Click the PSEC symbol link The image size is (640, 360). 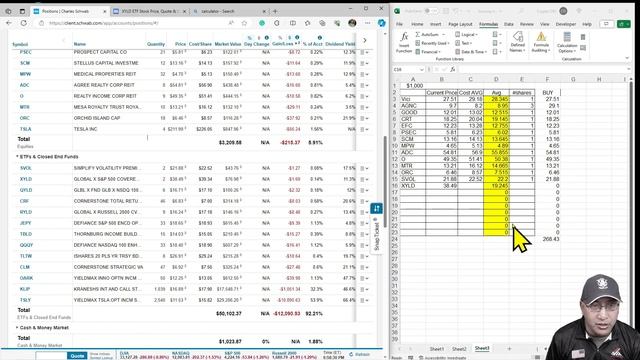click(x=25, y=52)
